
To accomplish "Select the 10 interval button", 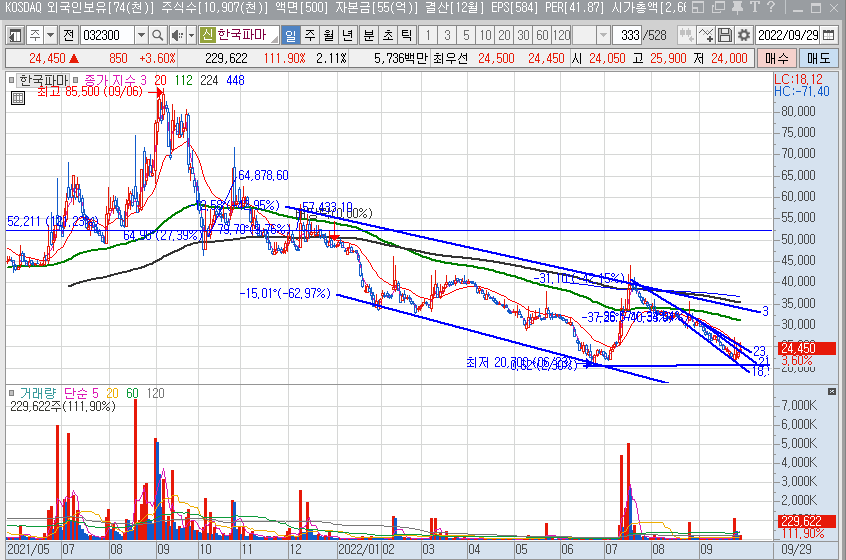I will click(x=486, y=36).
